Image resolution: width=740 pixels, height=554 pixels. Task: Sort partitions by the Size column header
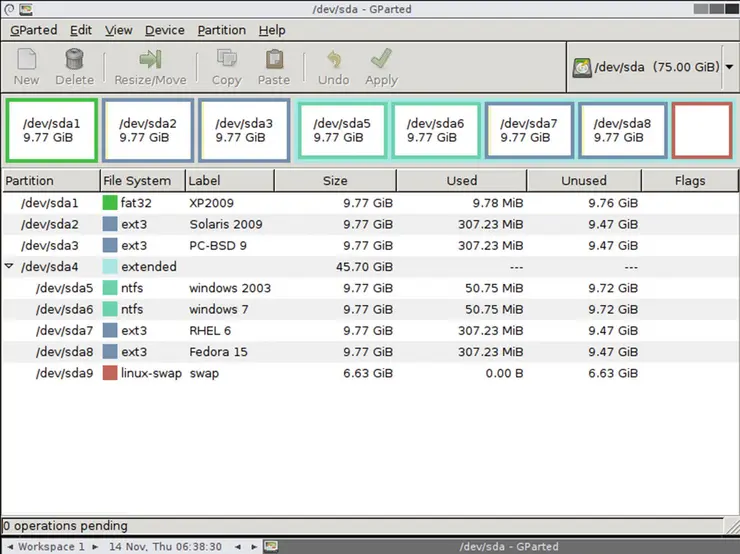coord(335,181)
